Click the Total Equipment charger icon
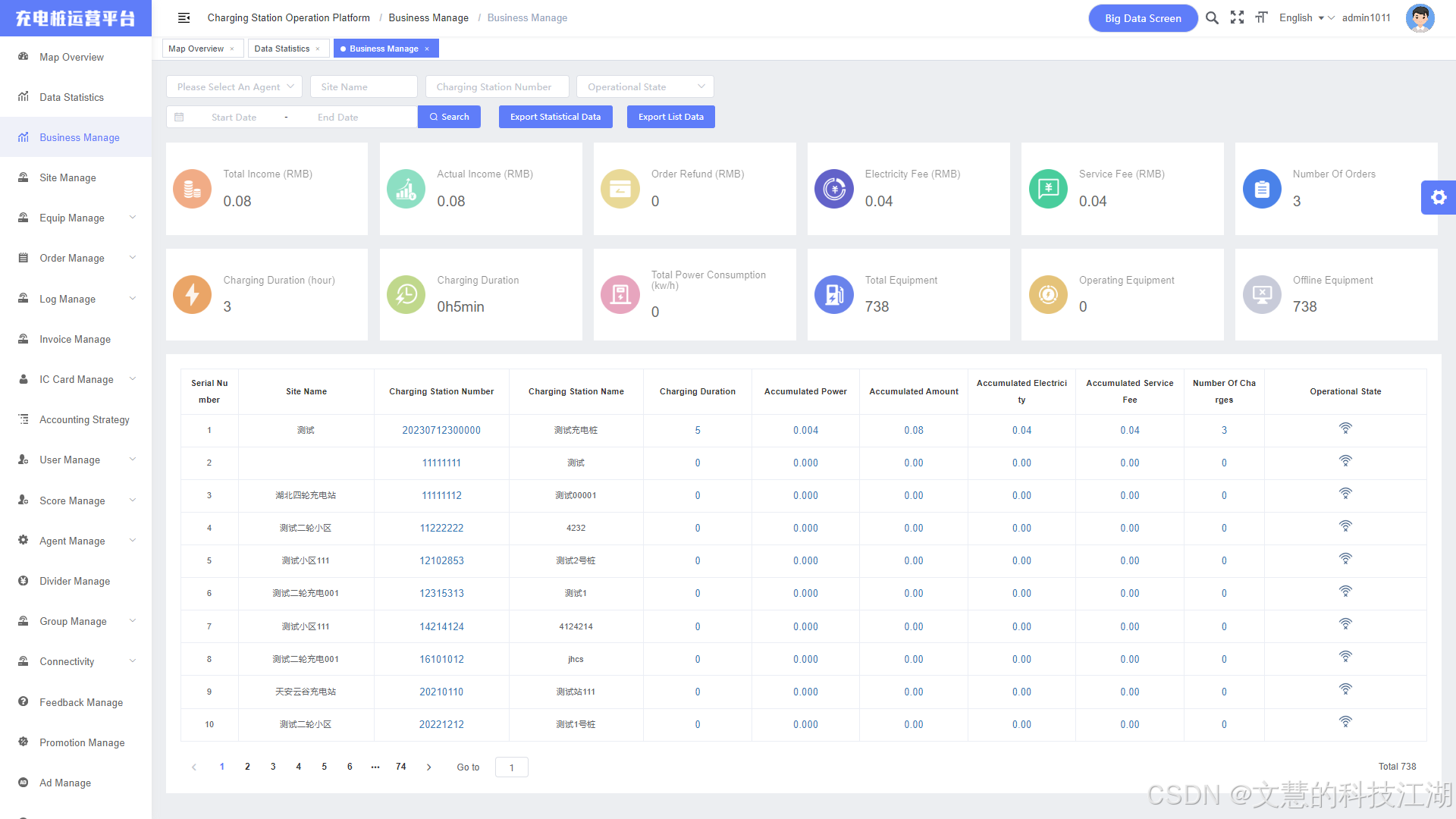Image resolution: width=1456 pixels, height=819 pixels. pyautogui.click(x=833, y=294)
